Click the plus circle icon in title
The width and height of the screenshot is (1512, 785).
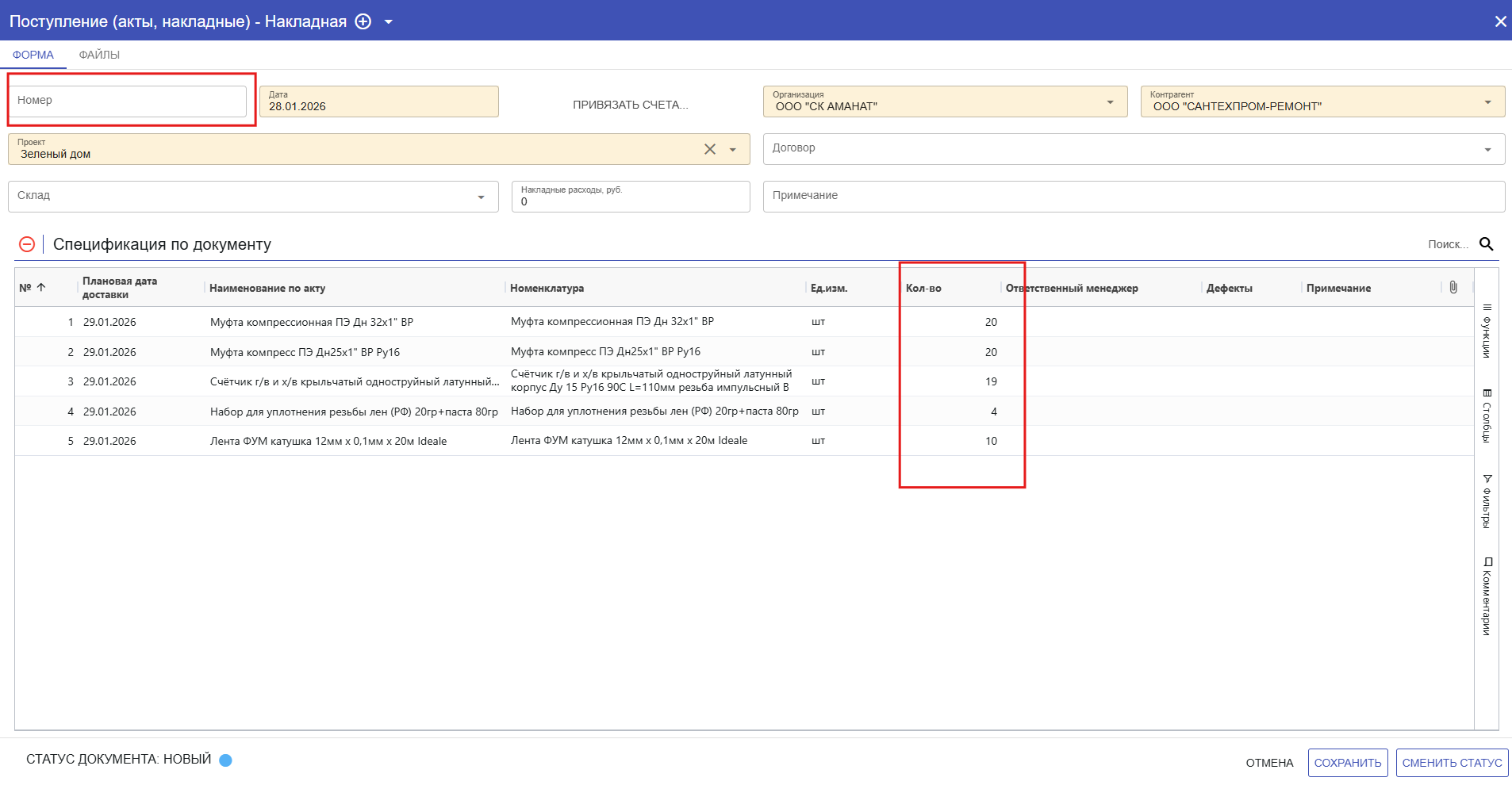(363, 21)
